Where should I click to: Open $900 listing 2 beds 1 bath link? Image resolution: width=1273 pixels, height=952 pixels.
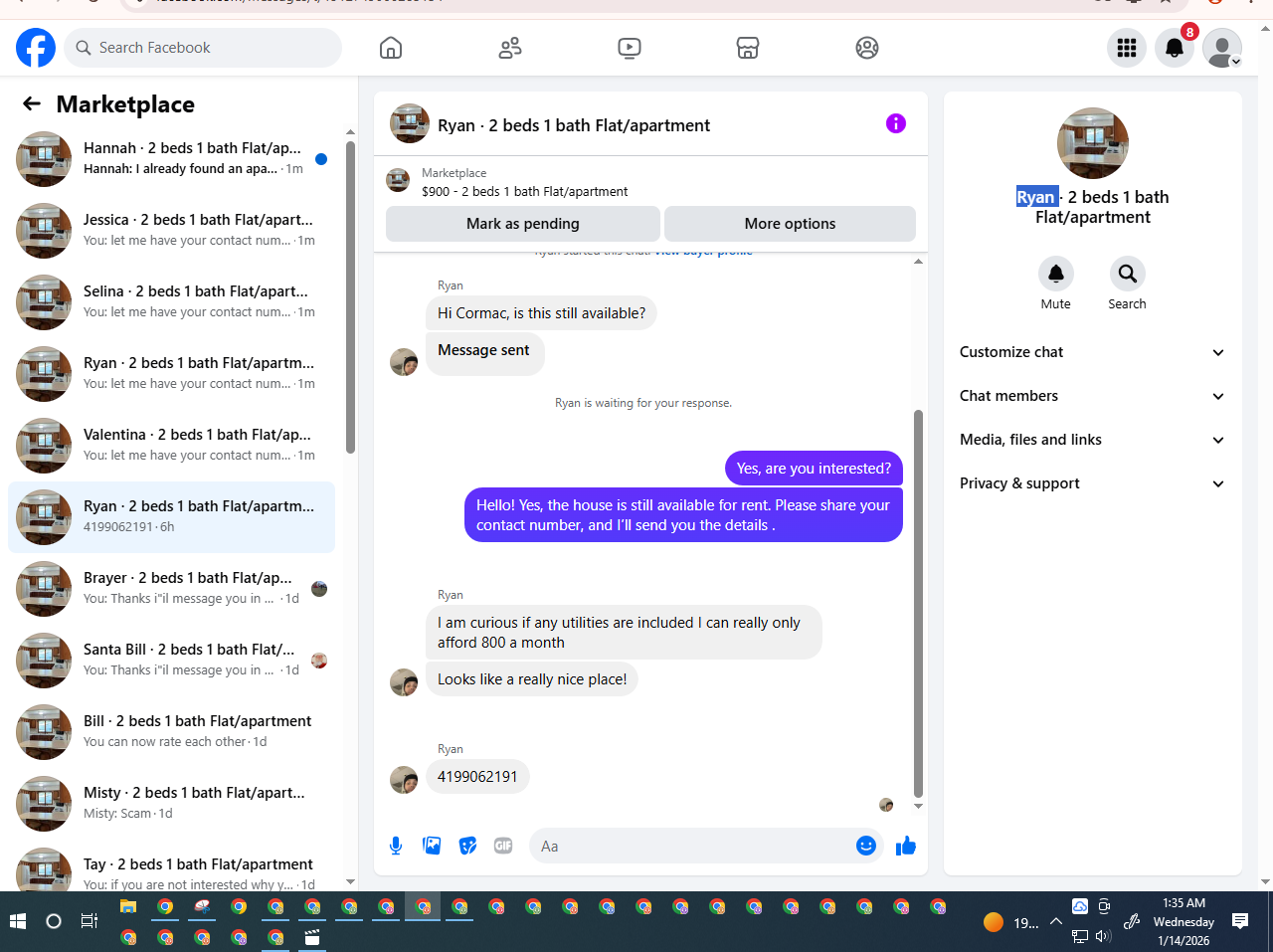coord(525,191)
